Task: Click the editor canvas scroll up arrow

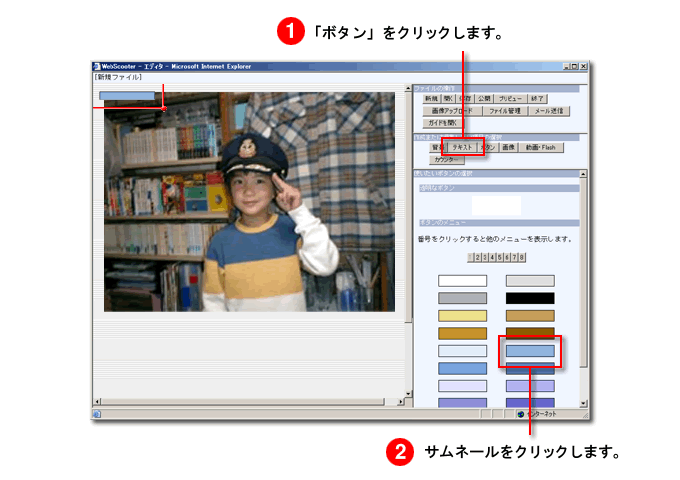Action: pyautogui.click(x=408, y=88)
